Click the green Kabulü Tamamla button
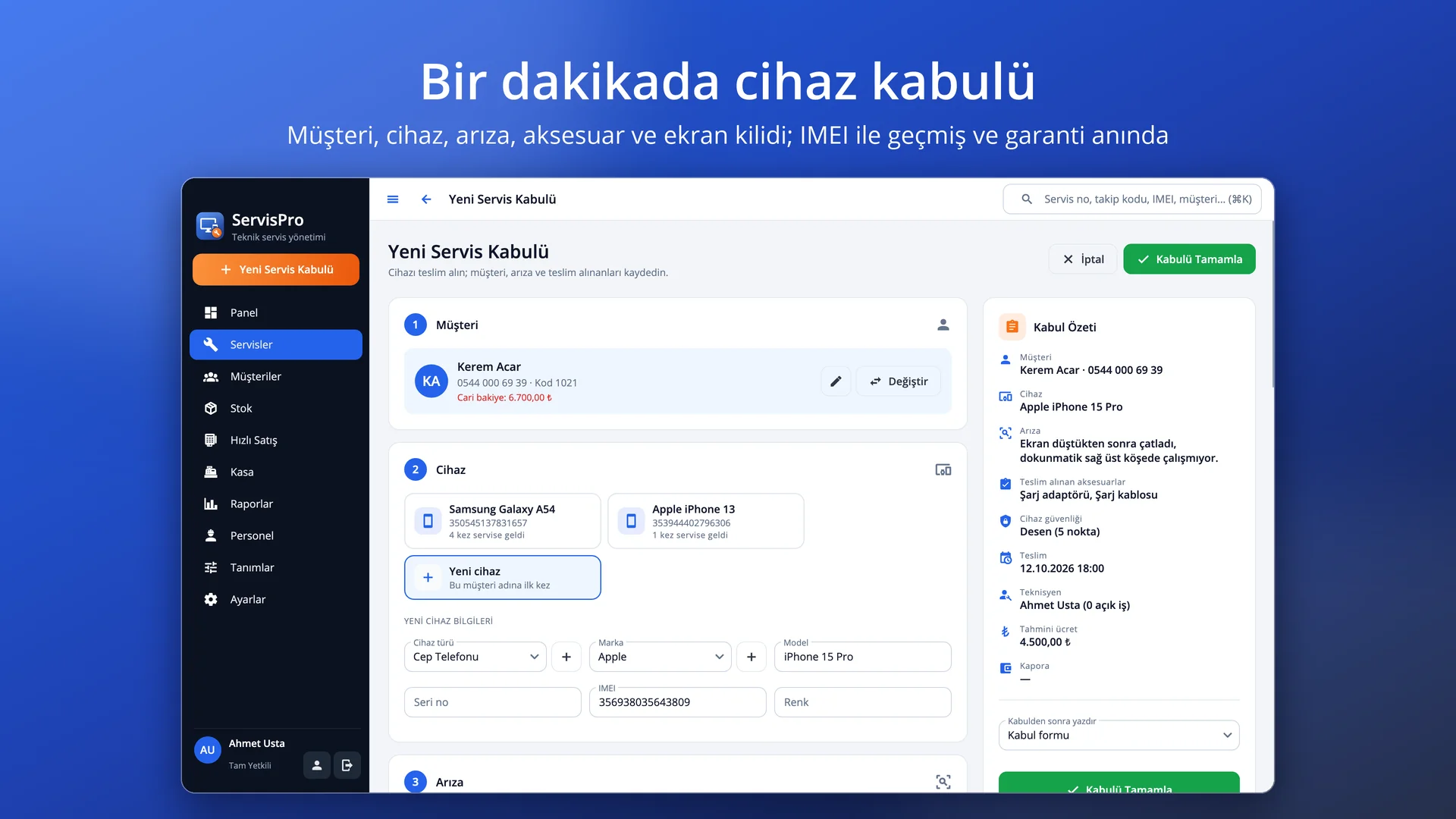 click(x=1189, y=259)
